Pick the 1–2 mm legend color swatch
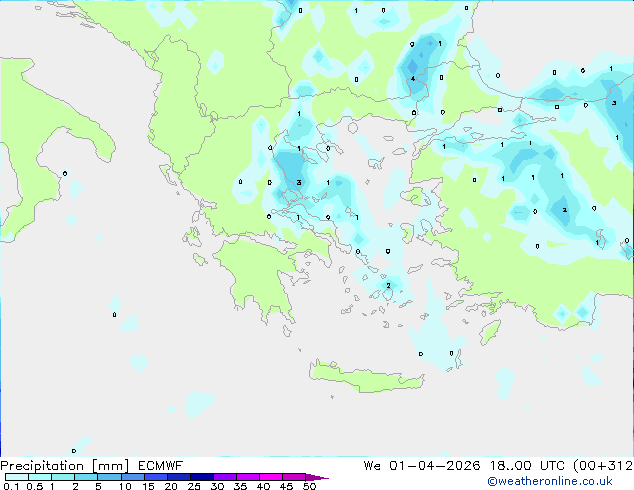 (63, 477)
